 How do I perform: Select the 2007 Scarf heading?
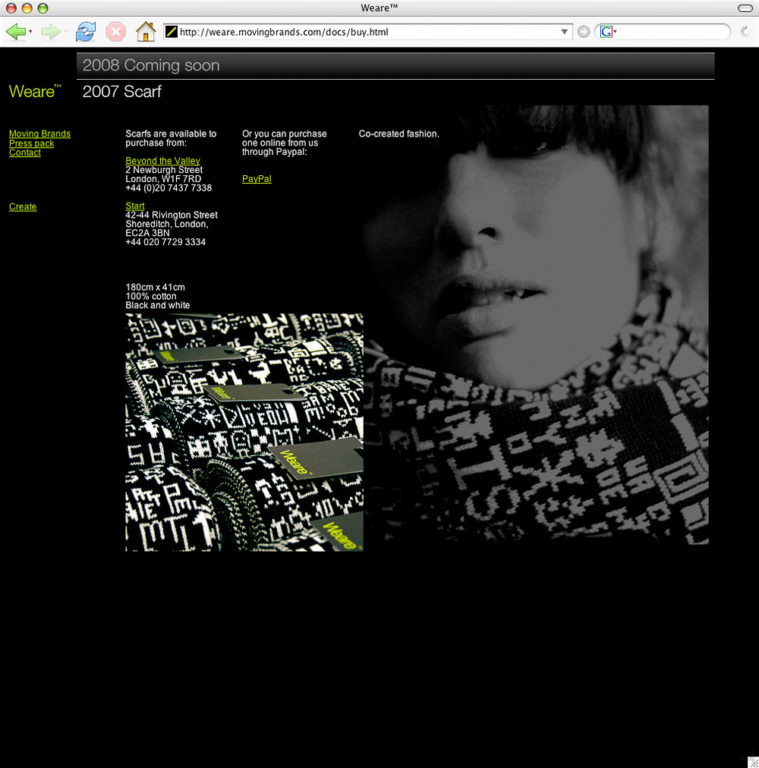point(122,92)
